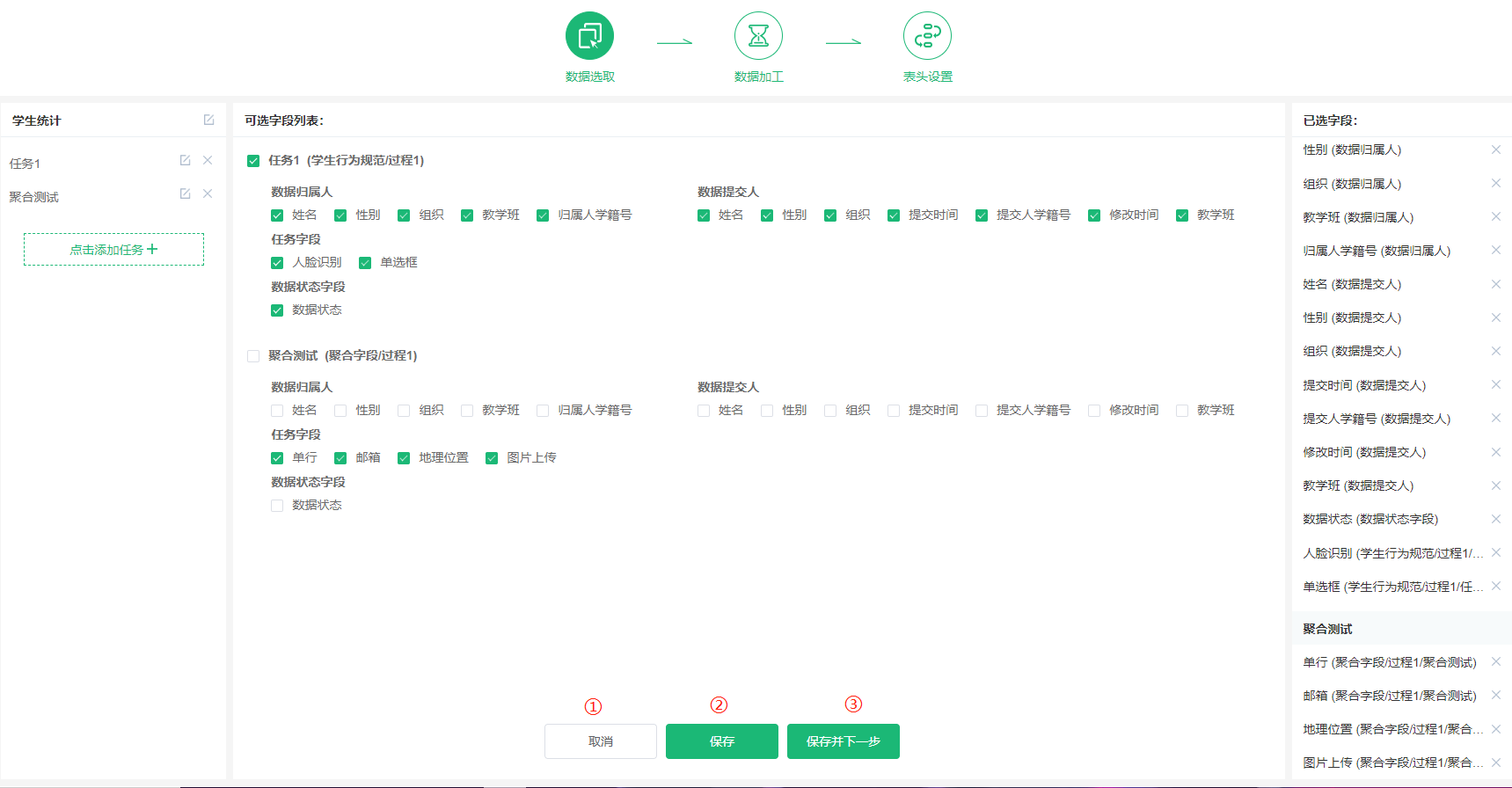Click 点击添加任务 to add a task

click(x=113, y=250)
